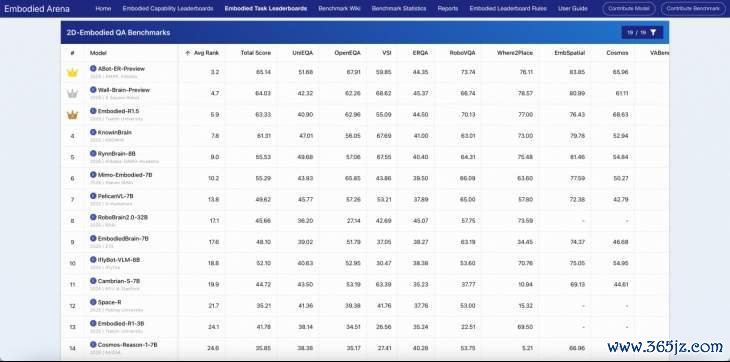Click the badge icon beside RynnBrain-8B
The width and height of the screenshot is (730, 362).
tap(93, 154)
